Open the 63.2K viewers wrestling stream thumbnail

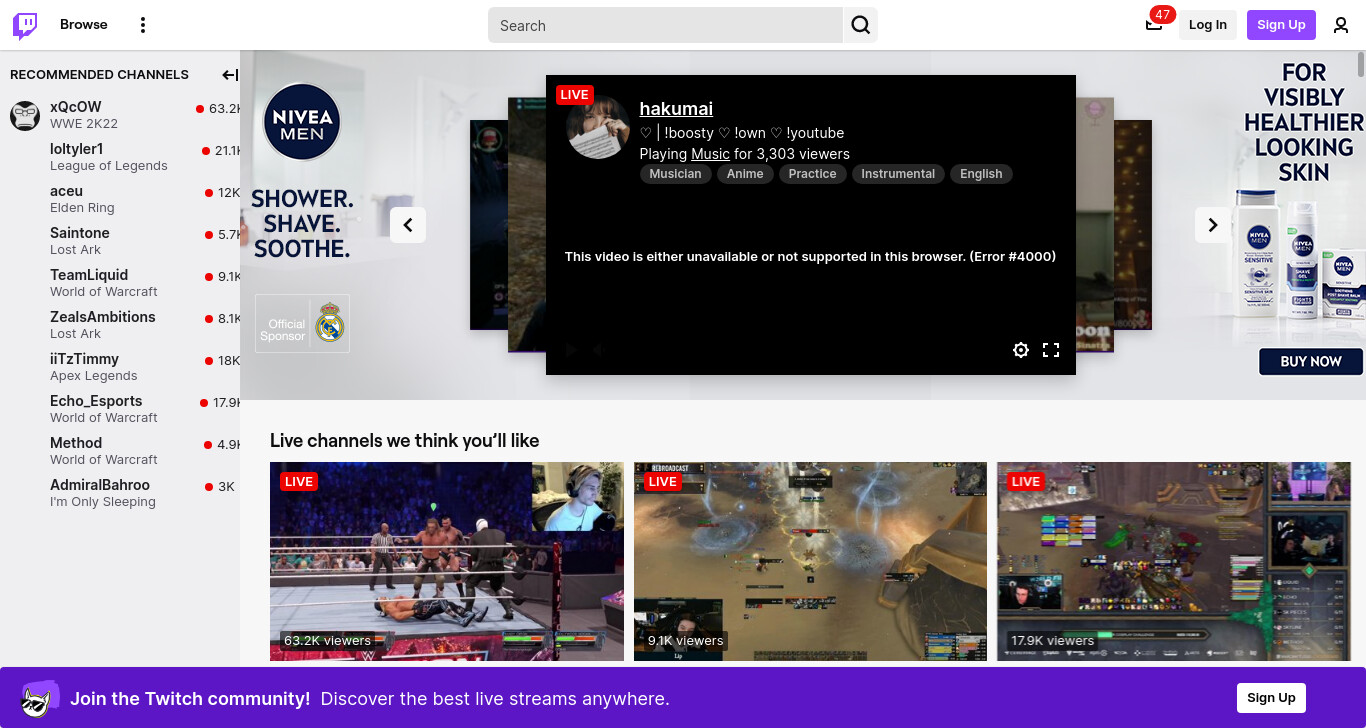click(x=447, y=561)
